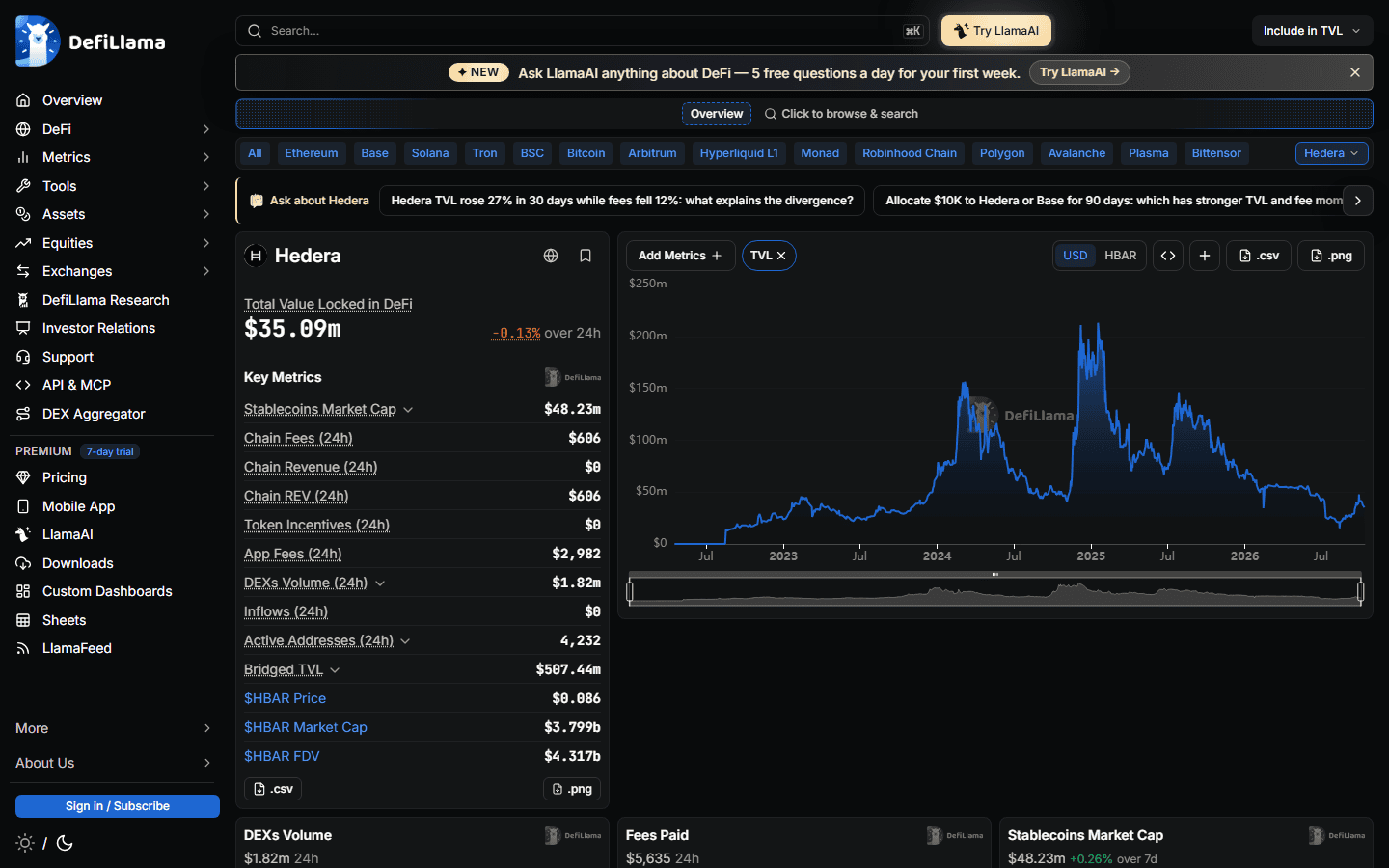Click Sign in / Subscribe button
This screenshot has width=1389, height=868.
[x=118, y=806]
